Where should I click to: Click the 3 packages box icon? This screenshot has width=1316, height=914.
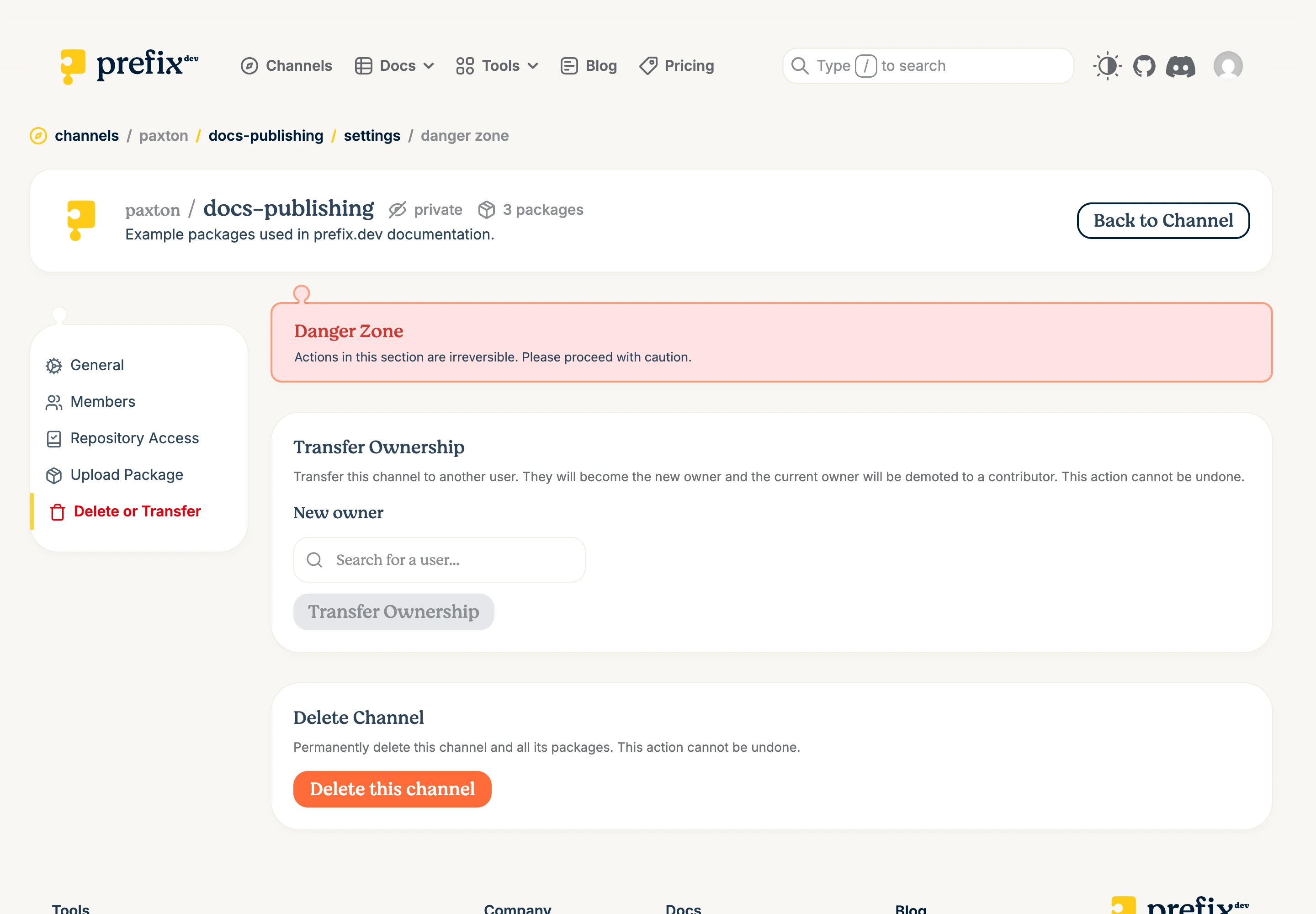pyautogui.click(x=486, y=210)
